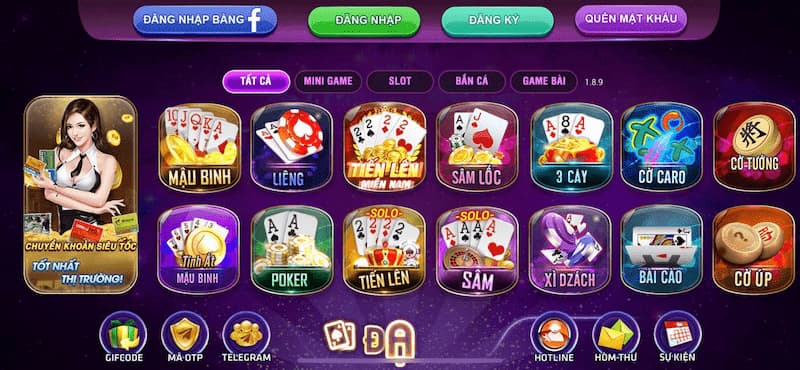Select the Slot category tab

tap(400, 81)
